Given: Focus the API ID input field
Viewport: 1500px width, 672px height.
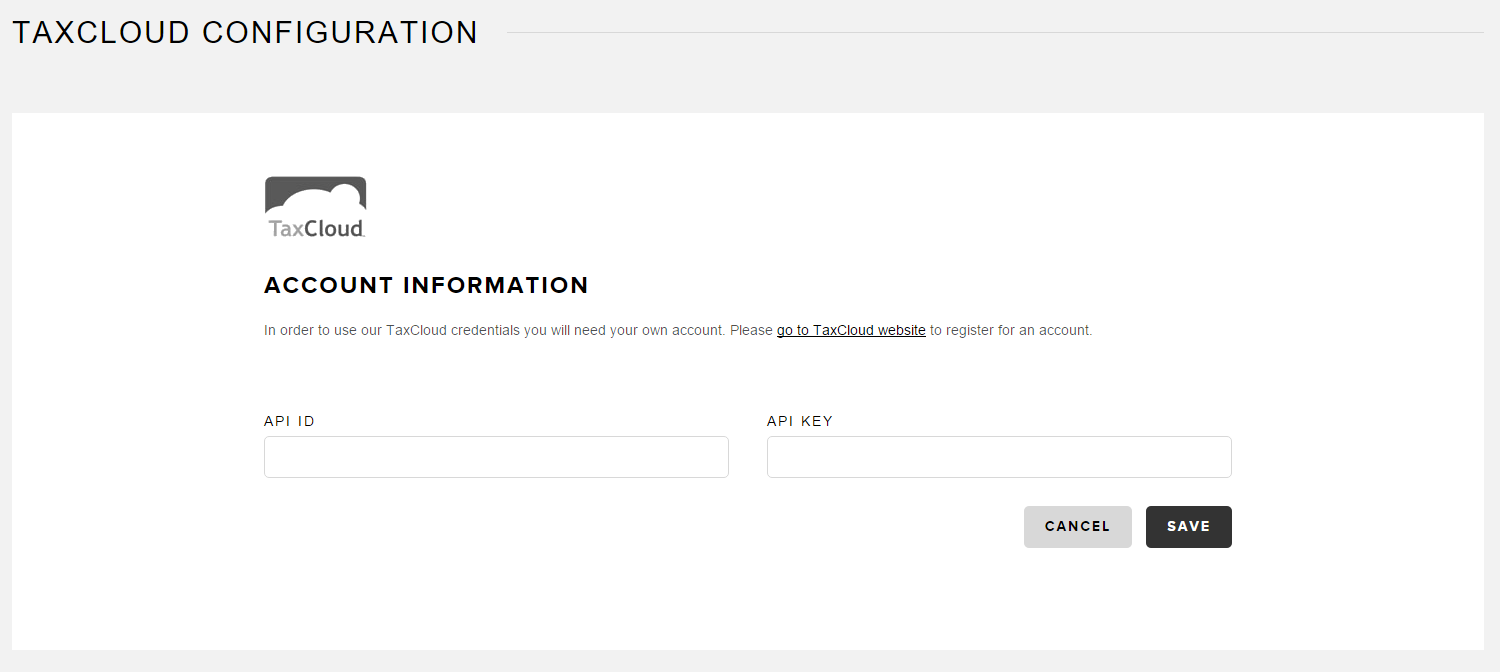Looking at the screenshot, I should pyautogui.click(x=496, y=457).
